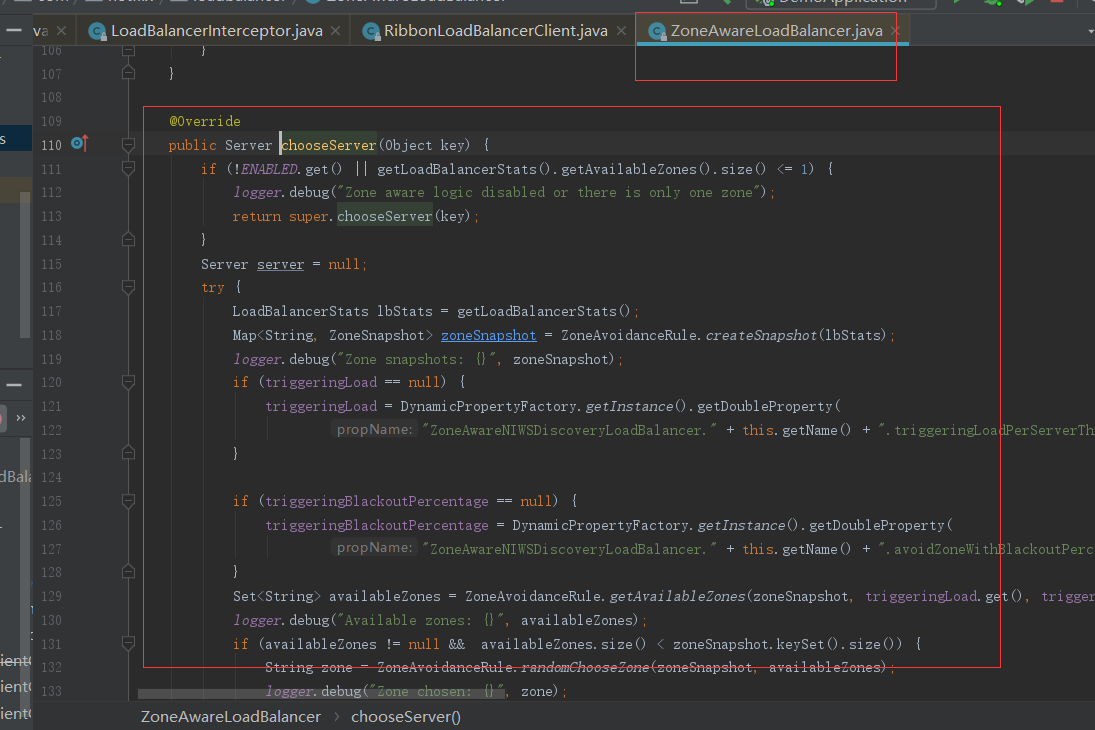
Task: Click the "Zone snapshots: {}" string literal
Action: (417, 359)
